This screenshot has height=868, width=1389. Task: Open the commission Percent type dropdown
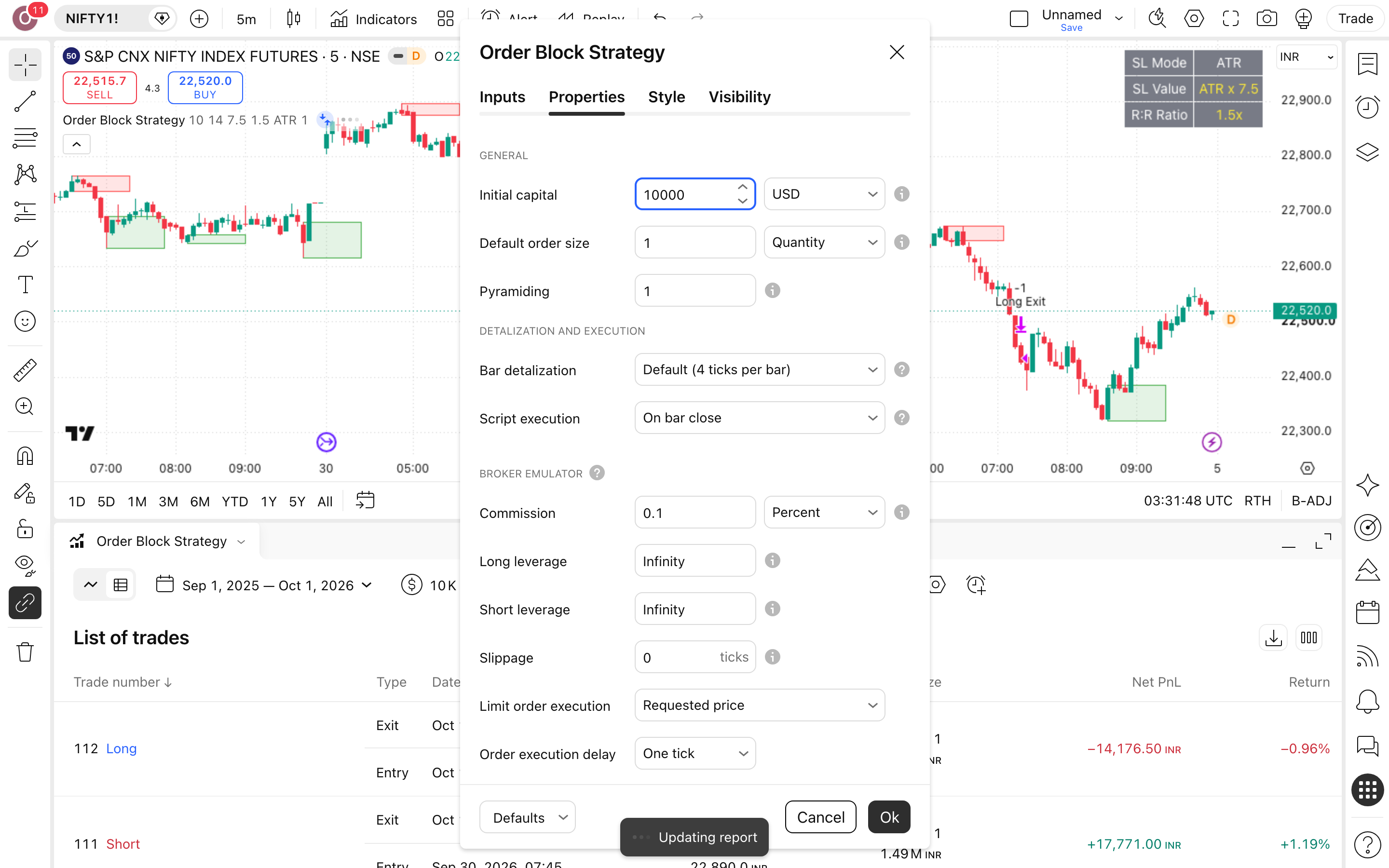(824, 512)
